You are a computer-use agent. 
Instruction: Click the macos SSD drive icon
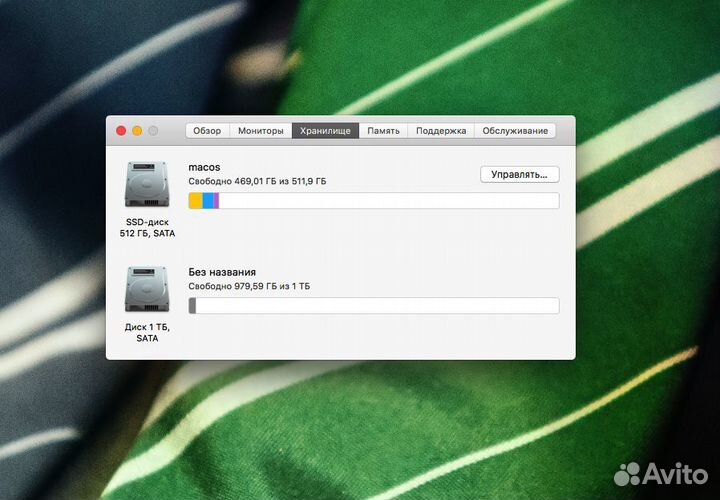coord(147,184)
